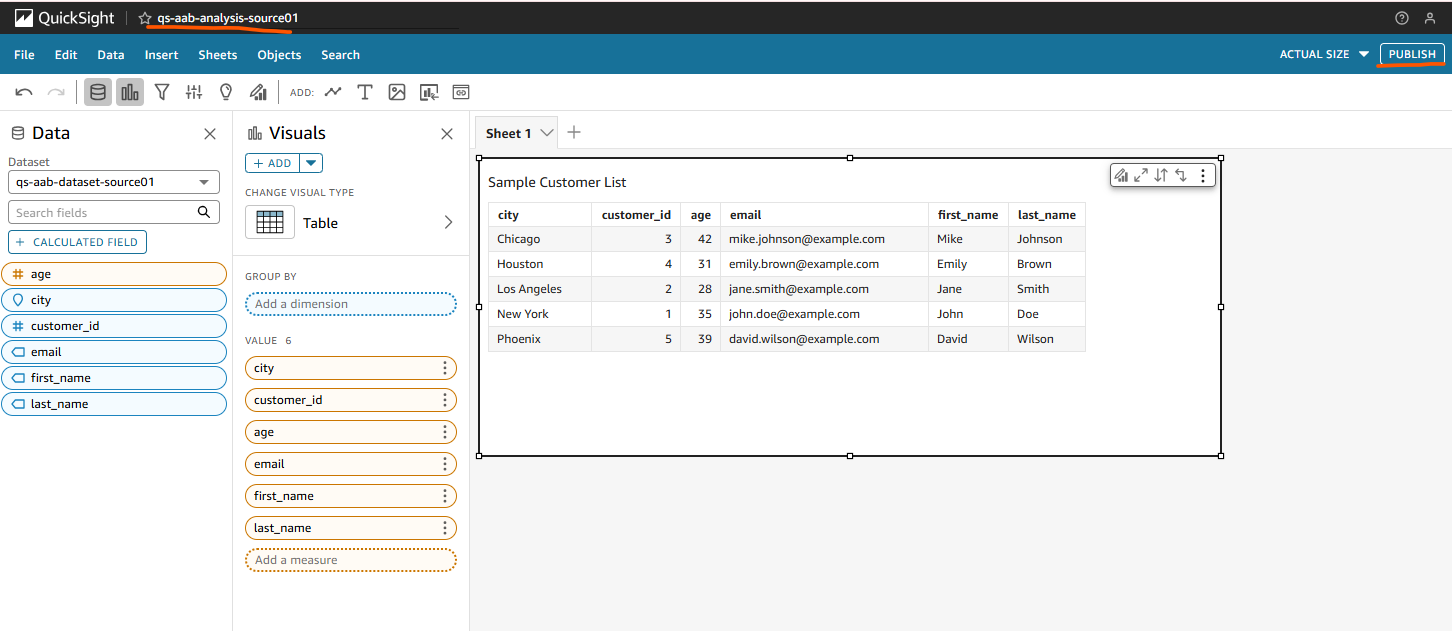Click the CALCULATED FIELD button
The height and width of the screenshot is (631, 1452).
78,242
